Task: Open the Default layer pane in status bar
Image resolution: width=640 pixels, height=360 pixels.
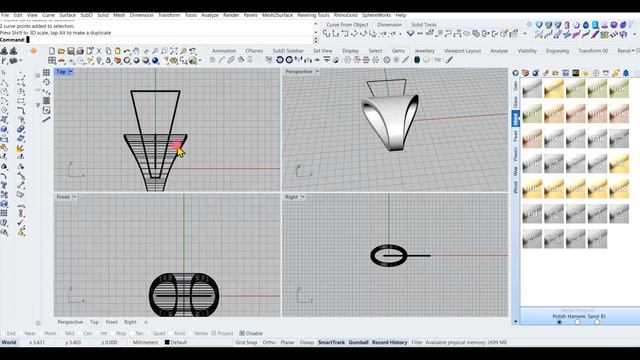Action: pos(176,342)
